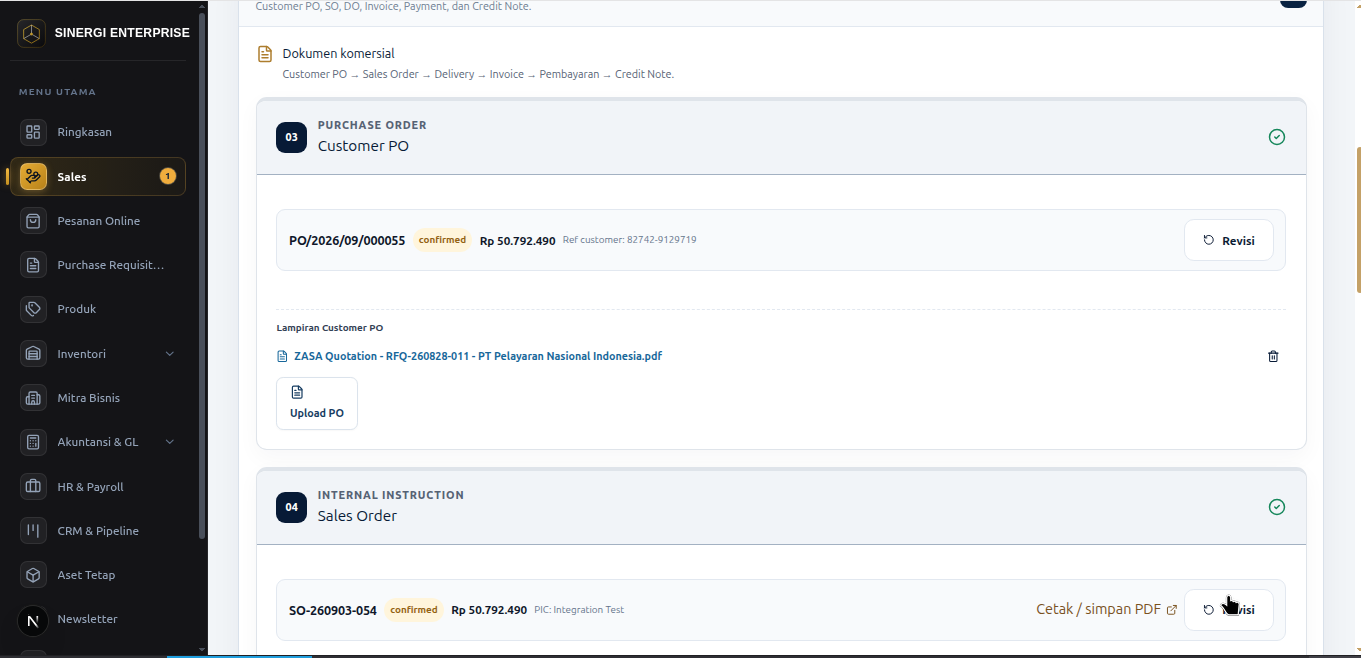Open the Produk tag icon
Viewport: 1361px width, 658px height.
click(x=33, y=309)
